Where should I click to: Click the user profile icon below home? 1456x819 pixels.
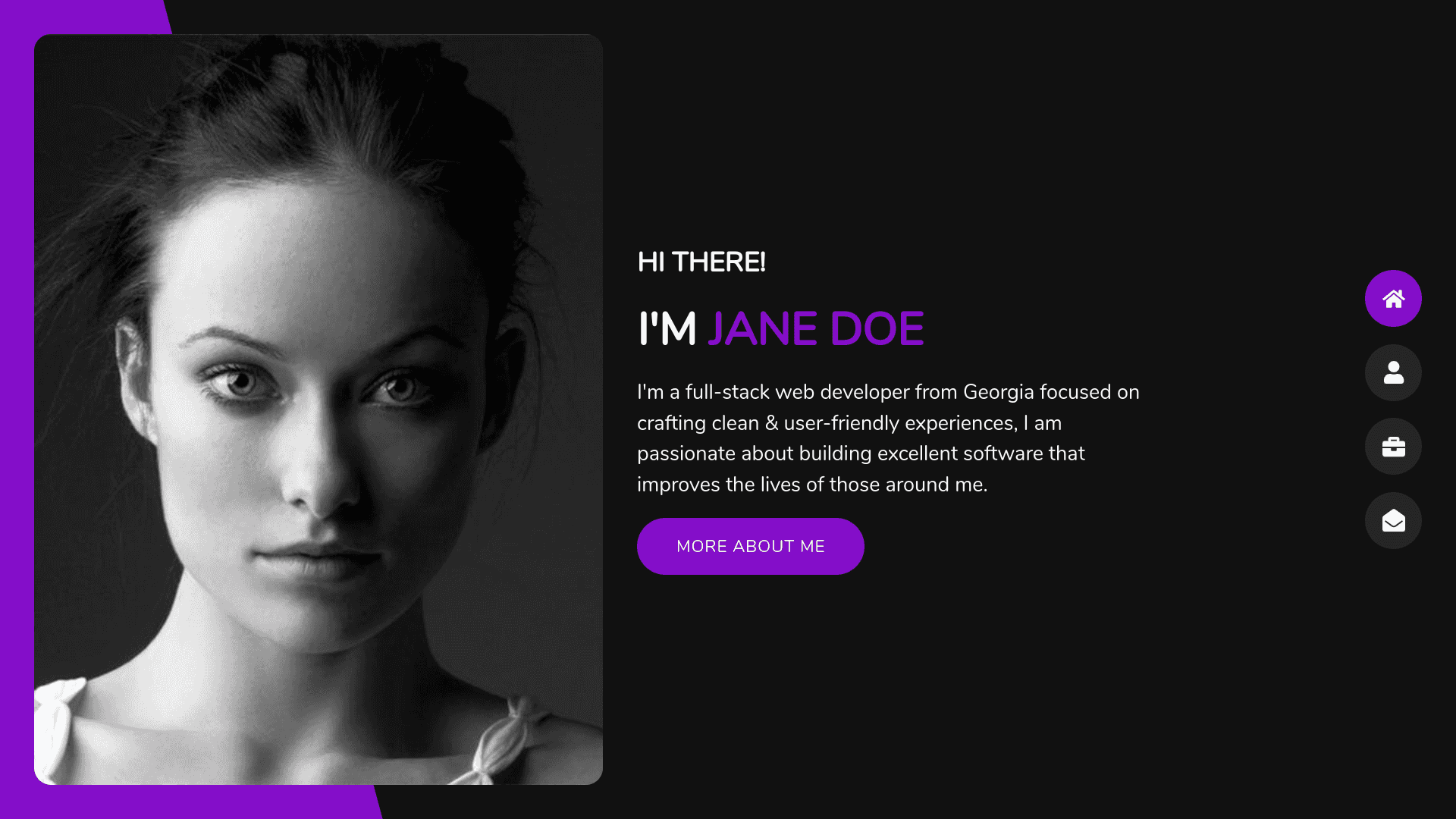pos(1393,372)
